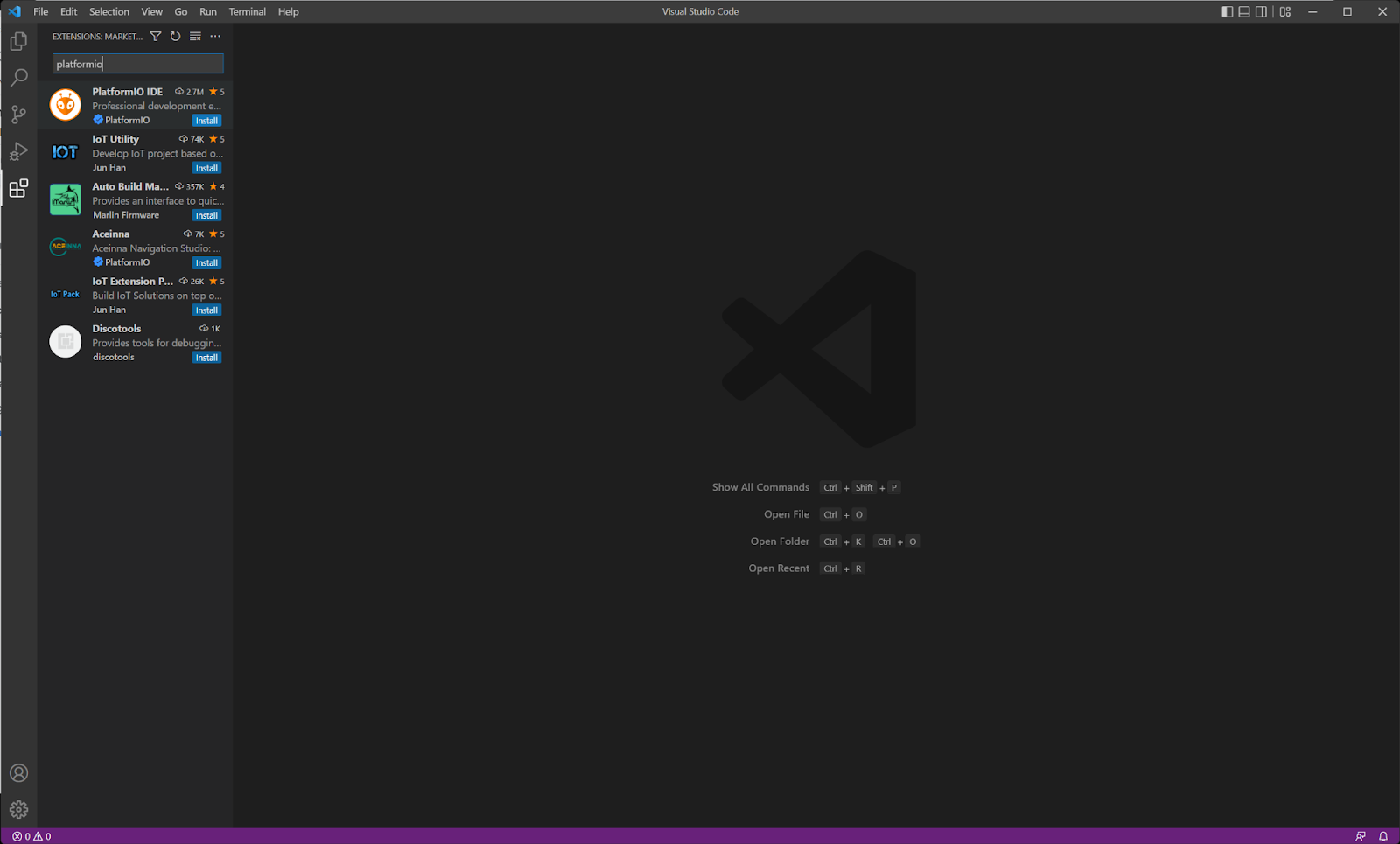The image size is (1400, 844).
Task: Open the Terminal menu
Action: point(248,11)
